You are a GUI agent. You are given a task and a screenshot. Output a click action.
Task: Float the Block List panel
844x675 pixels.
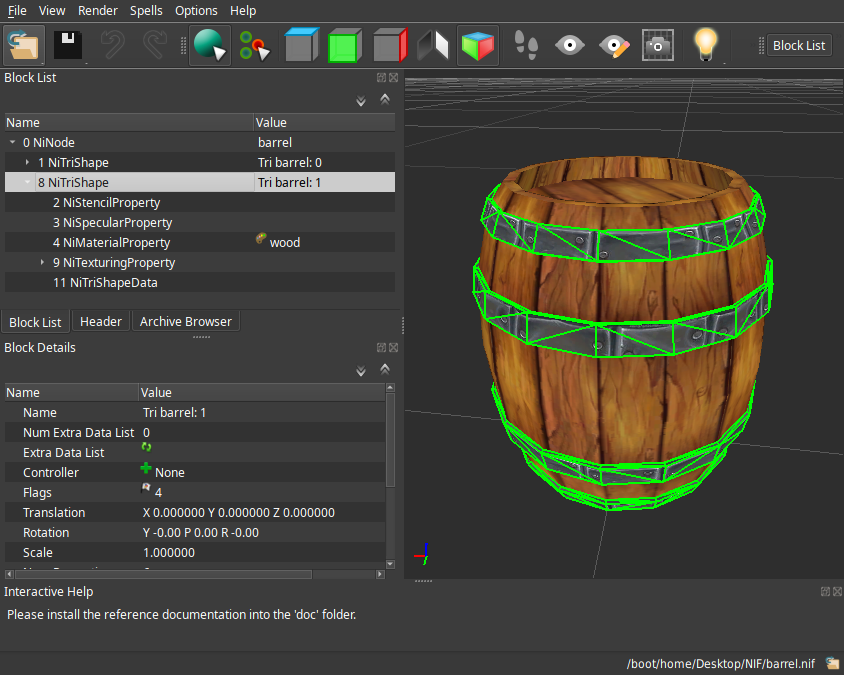[381, 78]
